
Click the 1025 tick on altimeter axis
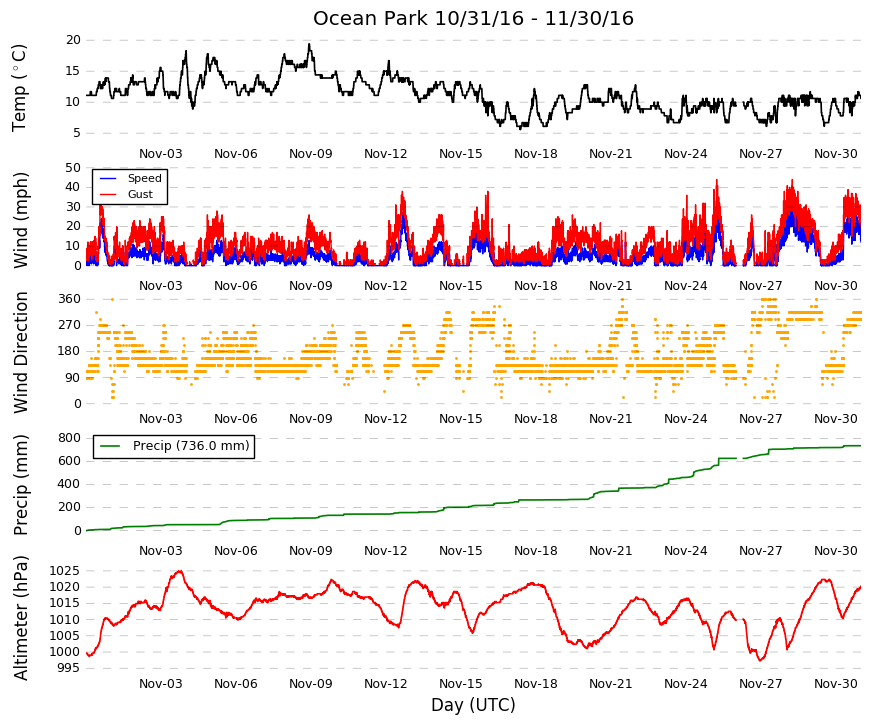[x=64, y=571]
